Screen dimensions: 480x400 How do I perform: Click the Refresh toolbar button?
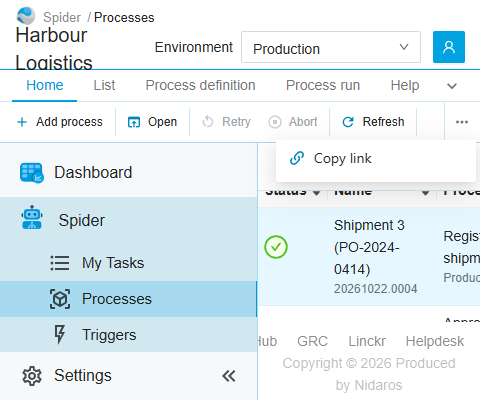pos(373,122)
